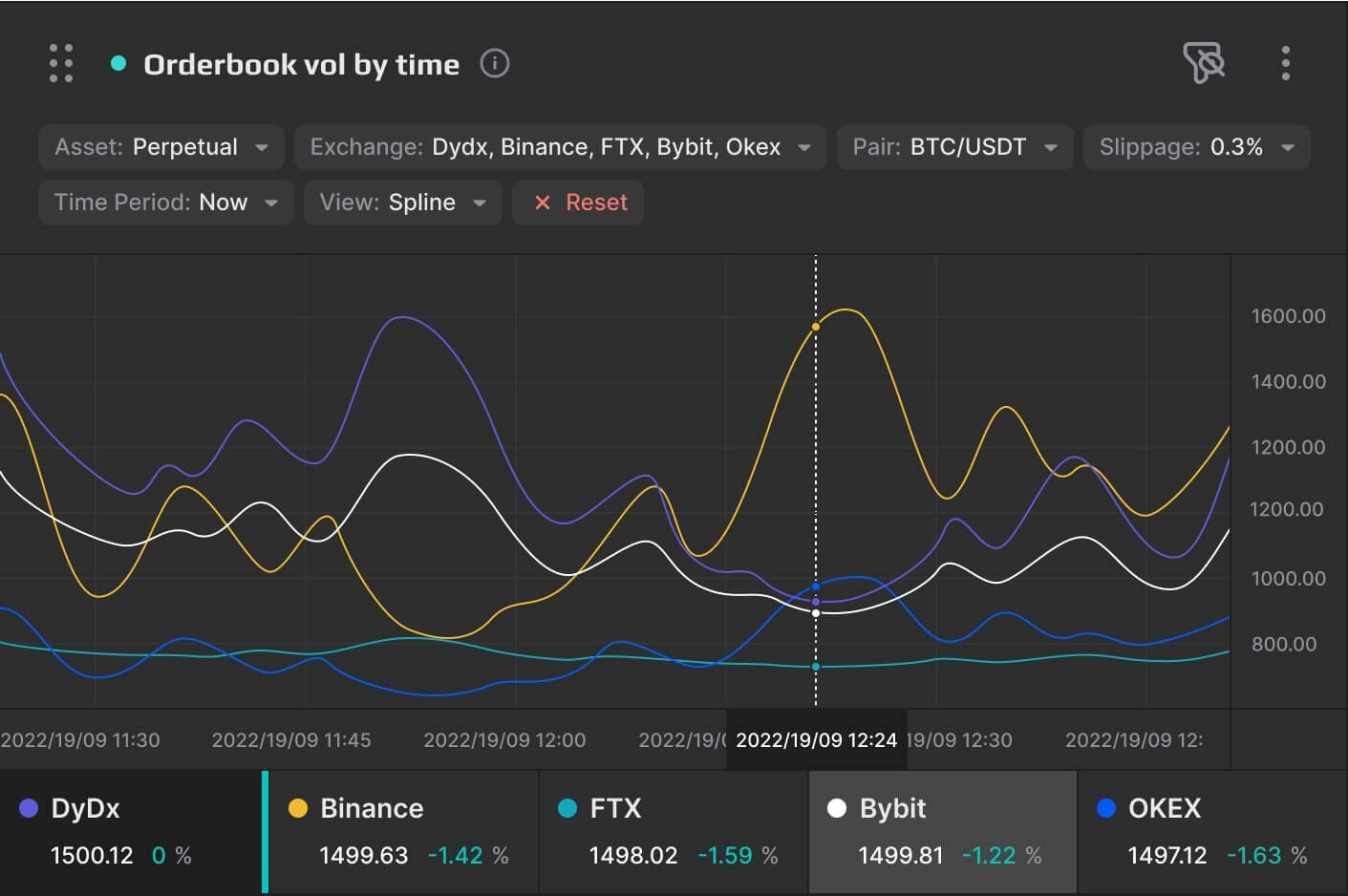Click the Reset filters button
Screen dimensions: 1348x896
pyautogui.click(x=578, y=203)
